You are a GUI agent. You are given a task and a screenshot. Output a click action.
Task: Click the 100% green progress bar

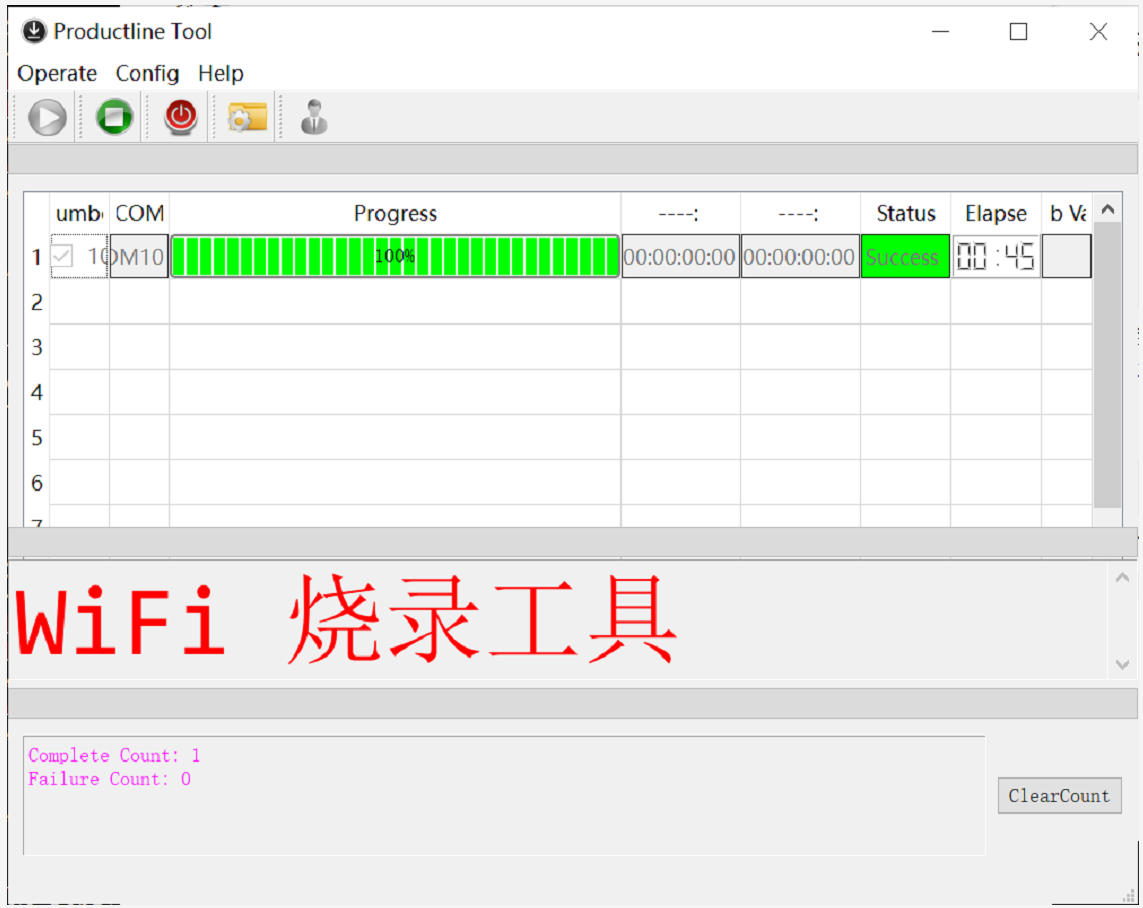[x=395, y=257]
